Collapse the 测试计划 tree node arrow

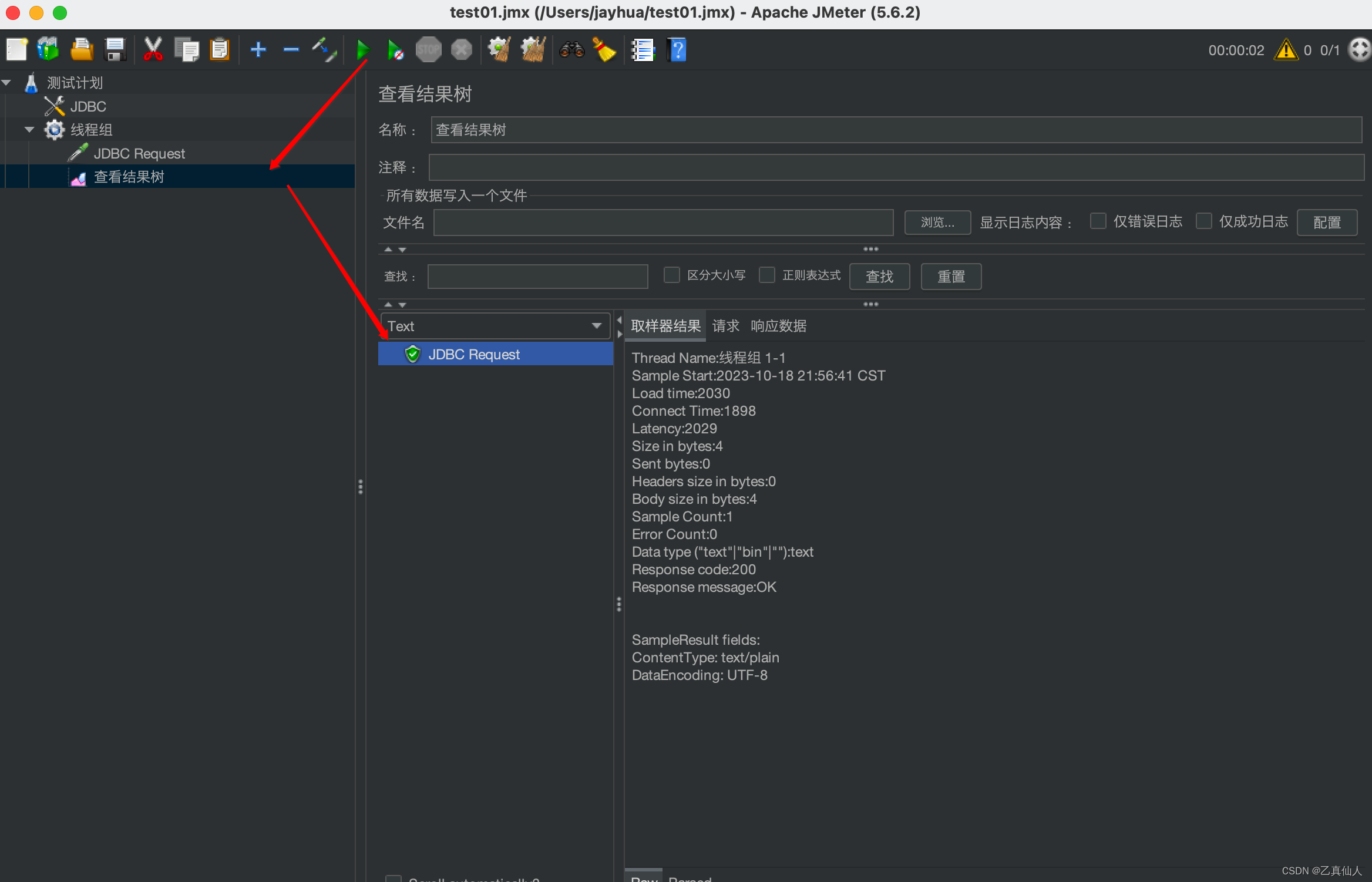point(6,83)
